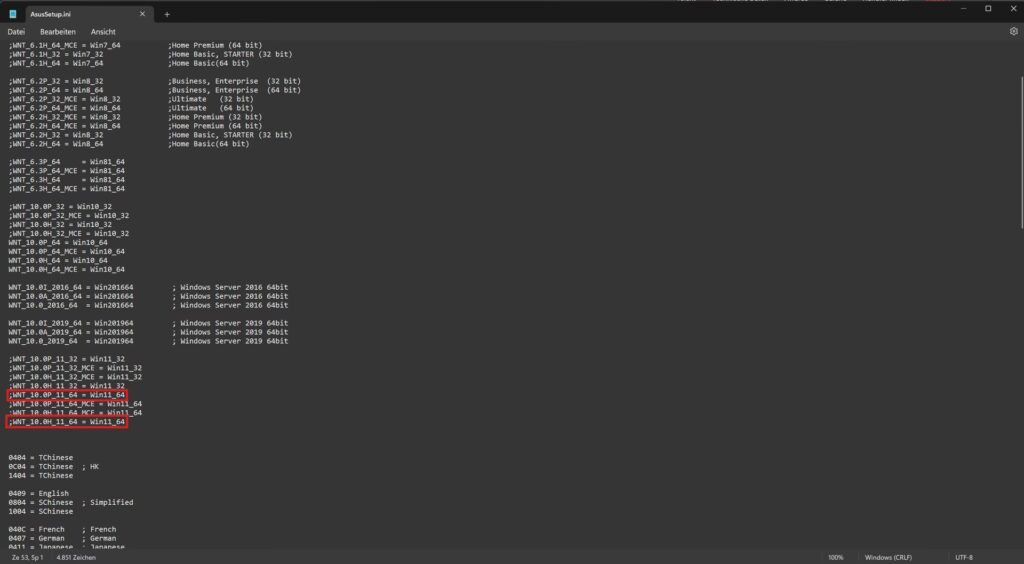This screenshot has height=564, width=1024.
Task: Open the Bearbeiten menu
Action: tap(57, 32)
